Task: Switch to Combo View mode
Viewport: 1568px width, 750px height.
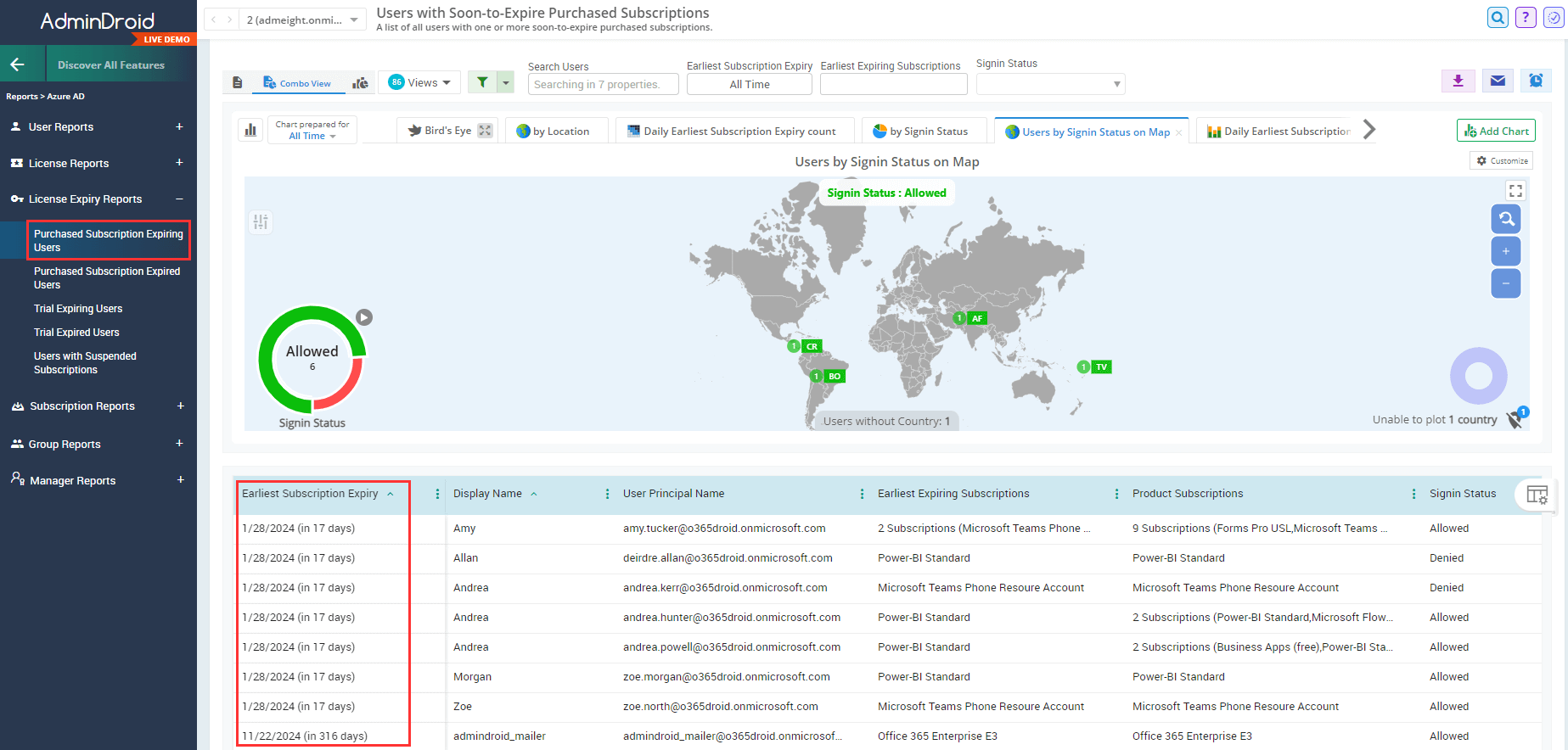Action: pos(297,83)
